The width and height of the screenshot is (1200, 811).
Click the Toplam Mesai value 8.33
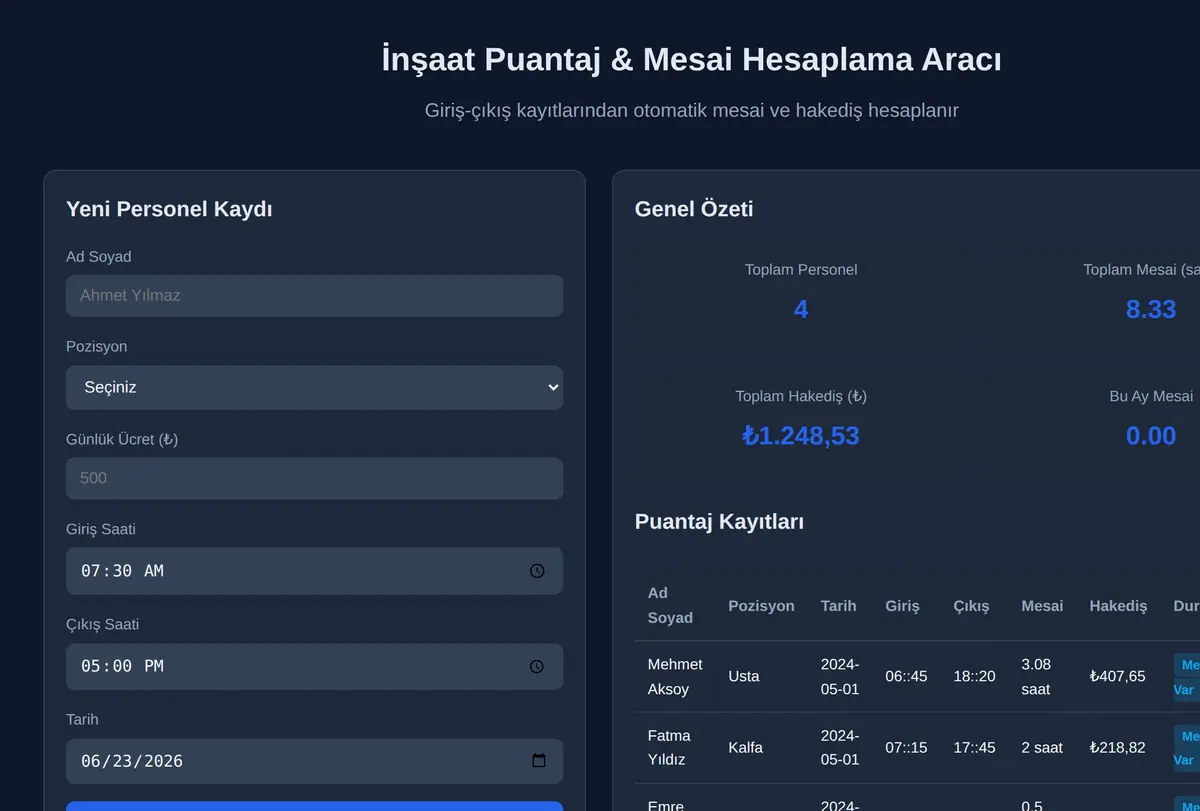(x=1151, y=309)
